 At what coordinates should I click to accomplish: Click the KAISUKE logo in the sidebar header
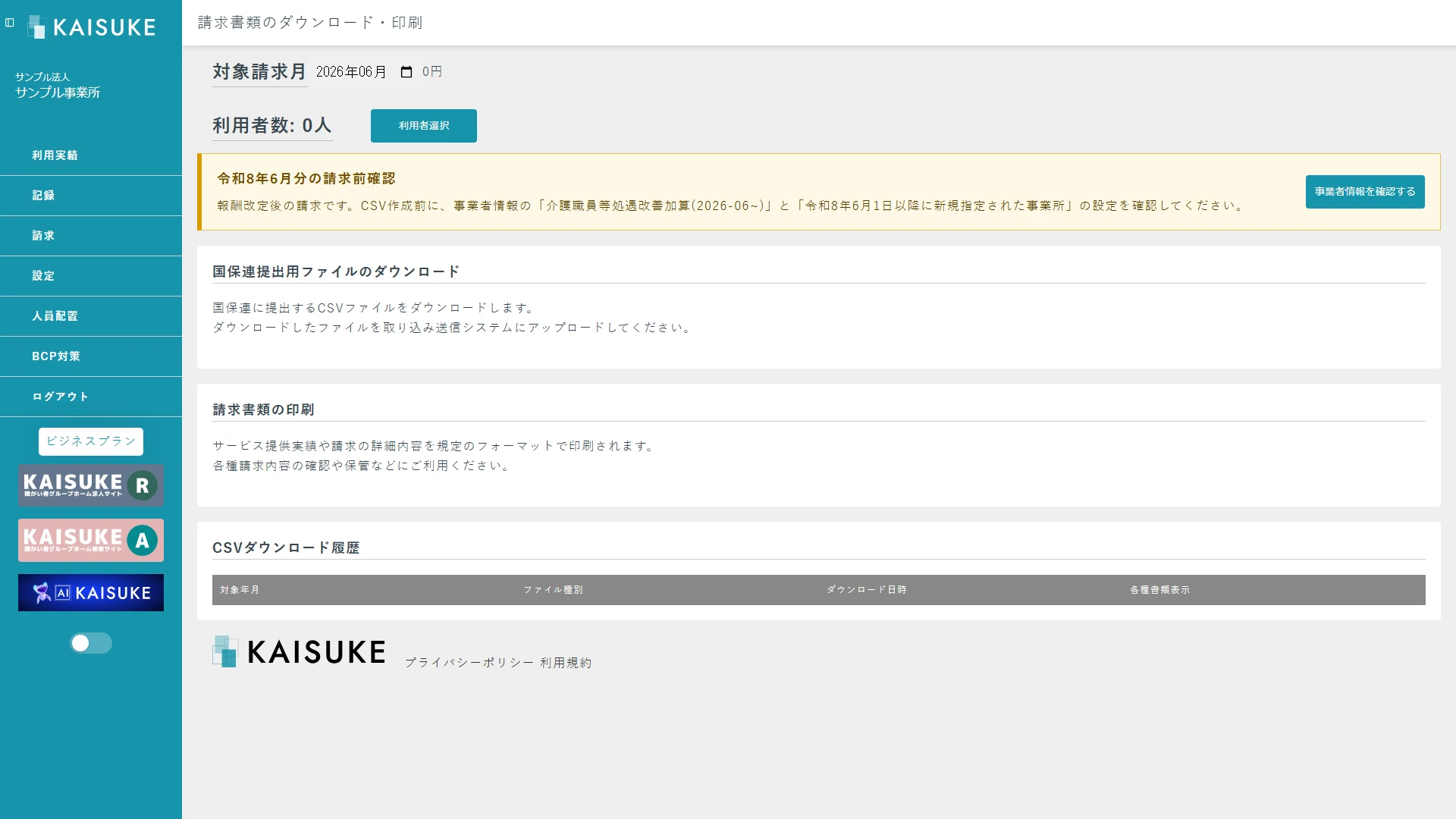coord(91,27)
